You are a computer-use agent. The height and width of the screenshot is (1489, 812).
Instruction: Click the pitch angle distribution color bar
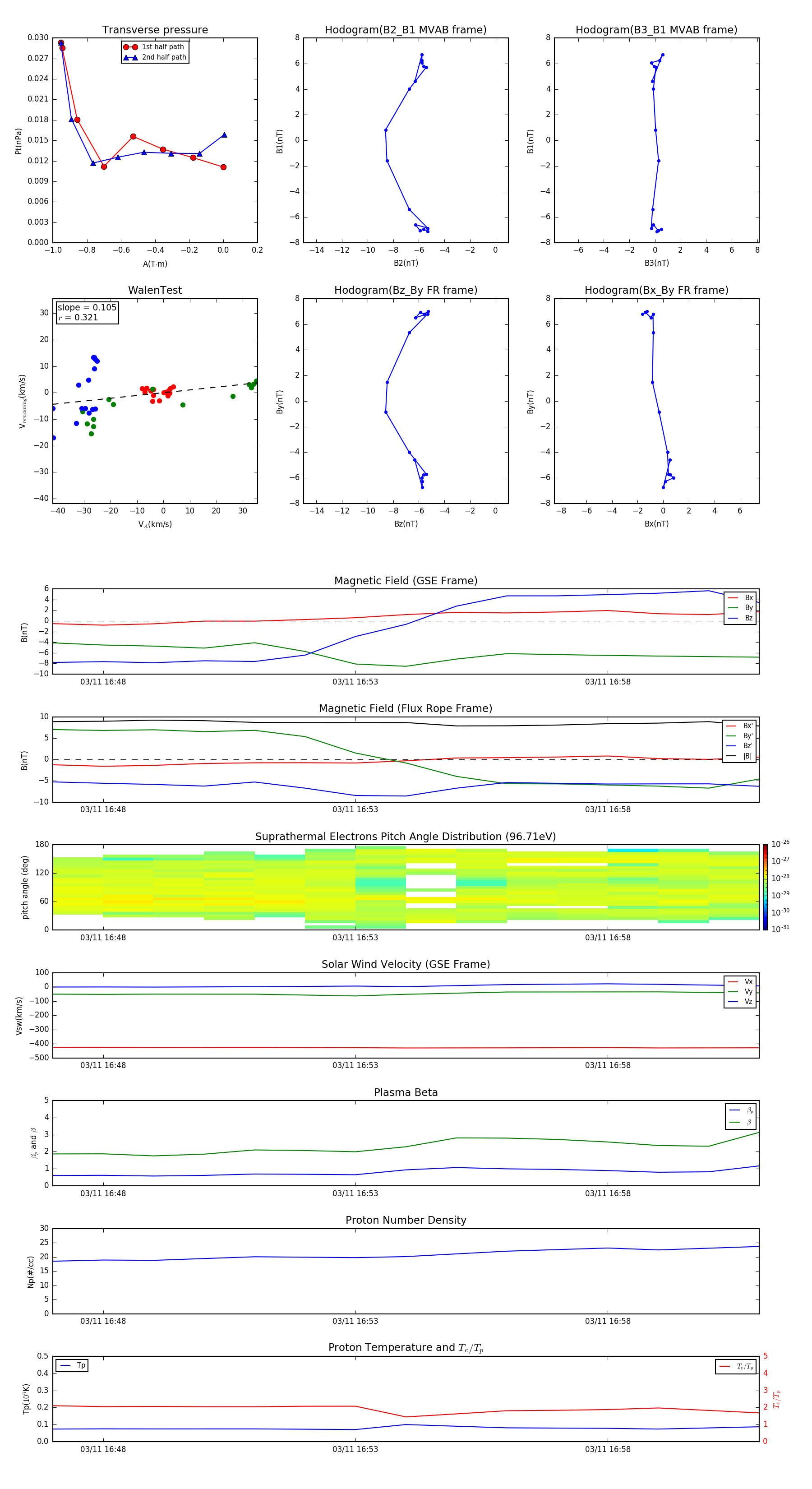(x=765, y=887)
